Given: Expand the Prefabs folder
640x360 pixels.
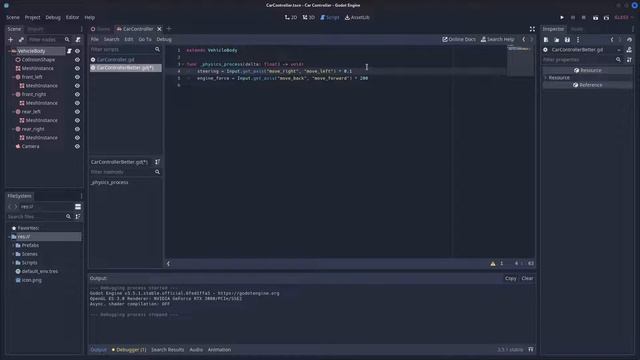Looking at the screenshot, I should 13,245.
